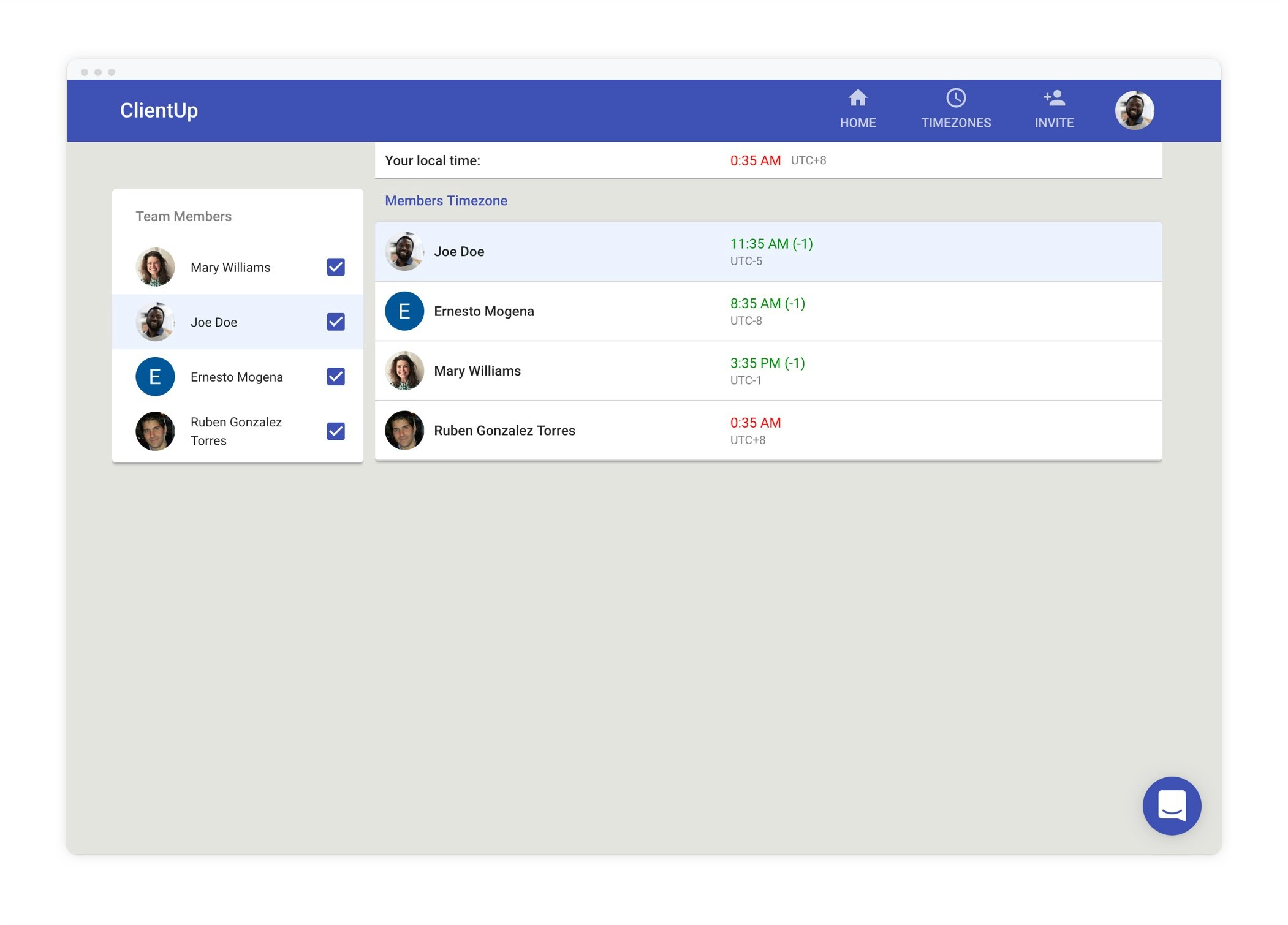Image resolution: width=1288 pixels, height=925 pixels.
Task: Select the Joe Doe row in Members Timezone
Action: tap(769, 251)
